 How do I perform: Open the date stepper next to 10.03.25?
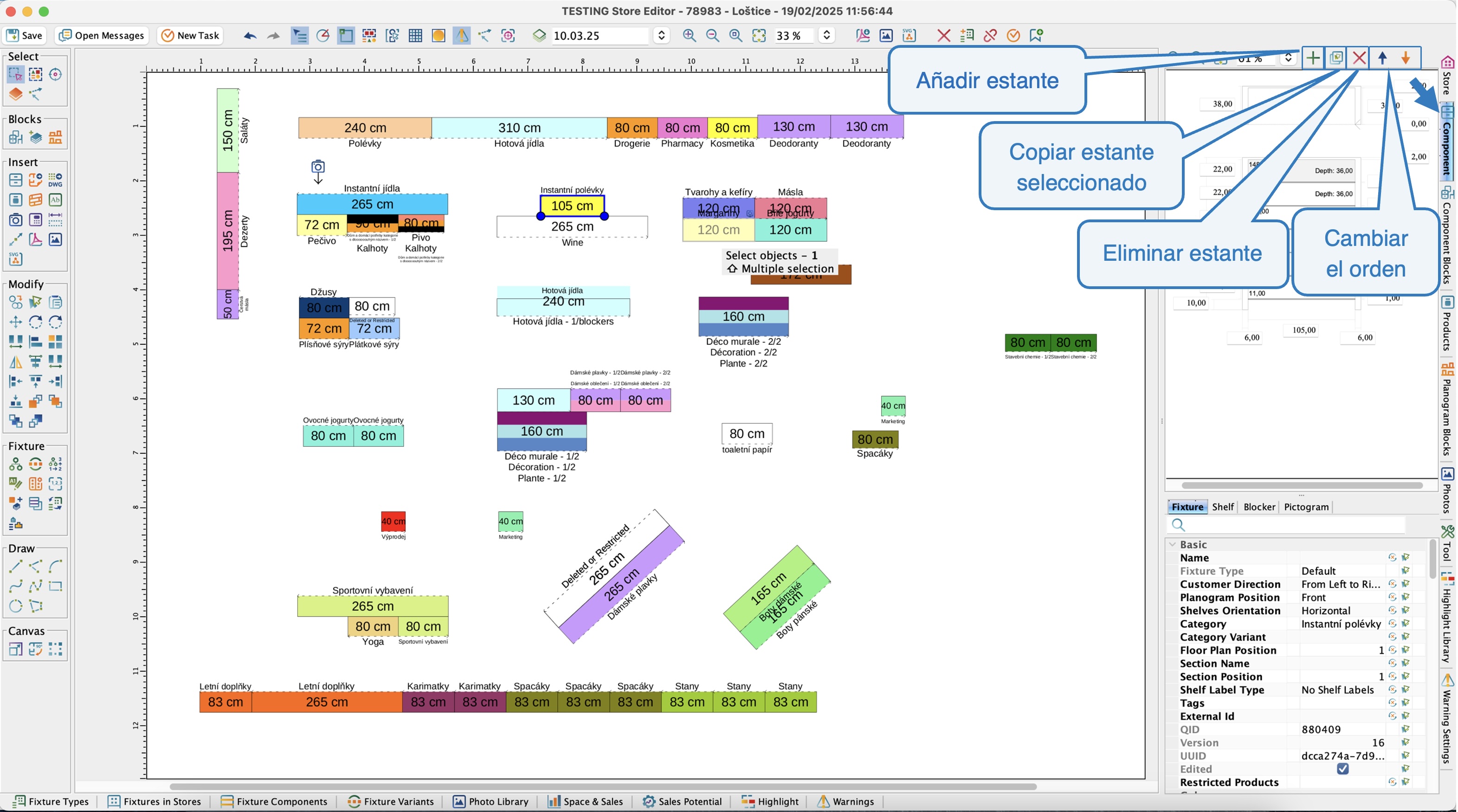661,36
